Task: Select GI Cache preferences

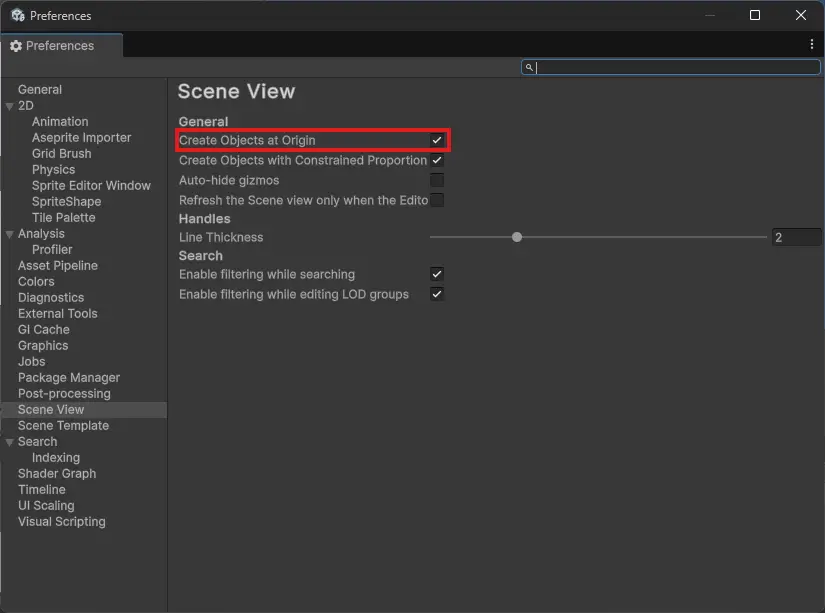Action: coord(44,330)
